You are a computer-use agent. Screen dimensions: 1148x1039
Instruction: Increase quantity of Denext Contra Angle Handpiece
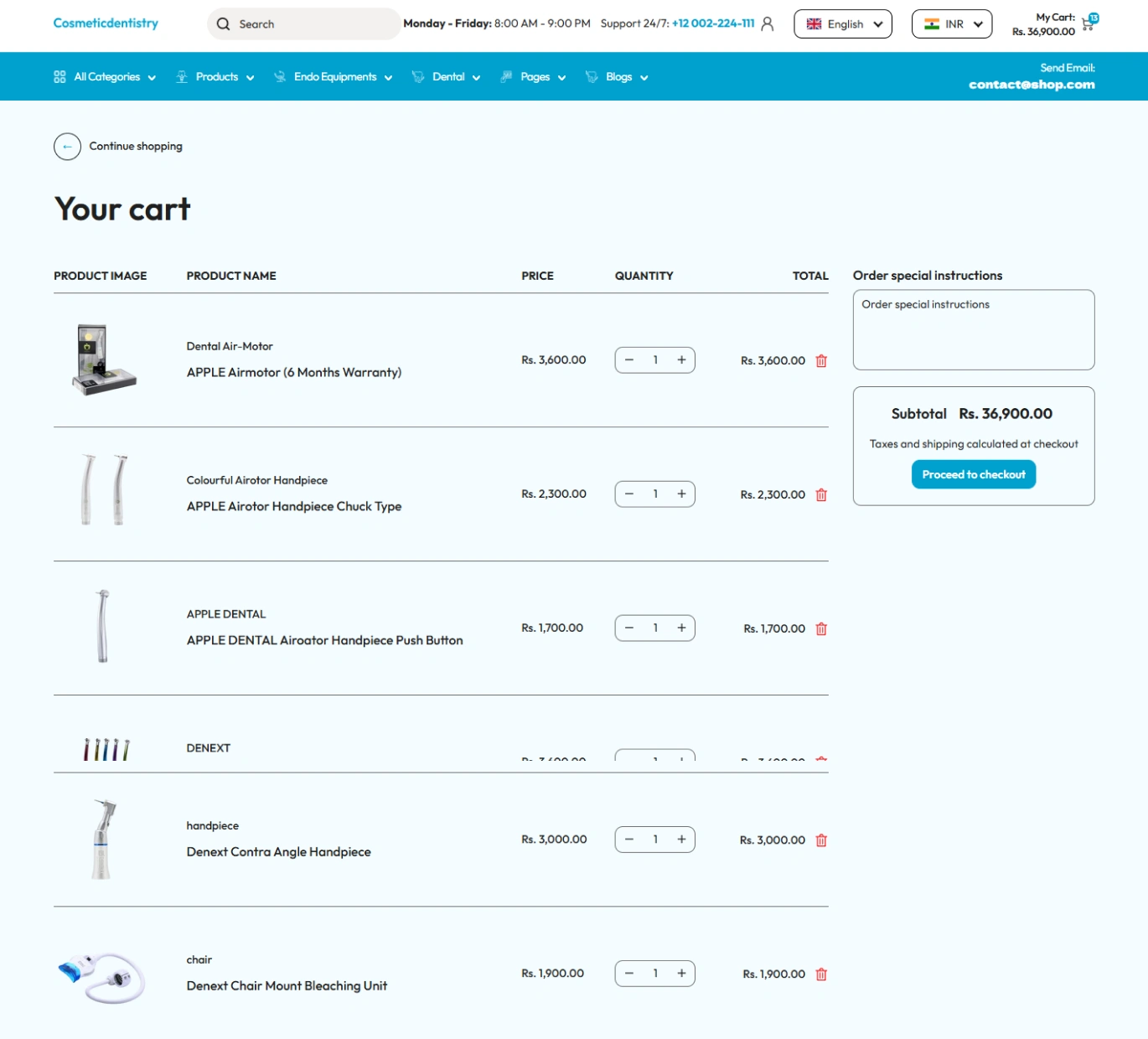click(682, 840)
